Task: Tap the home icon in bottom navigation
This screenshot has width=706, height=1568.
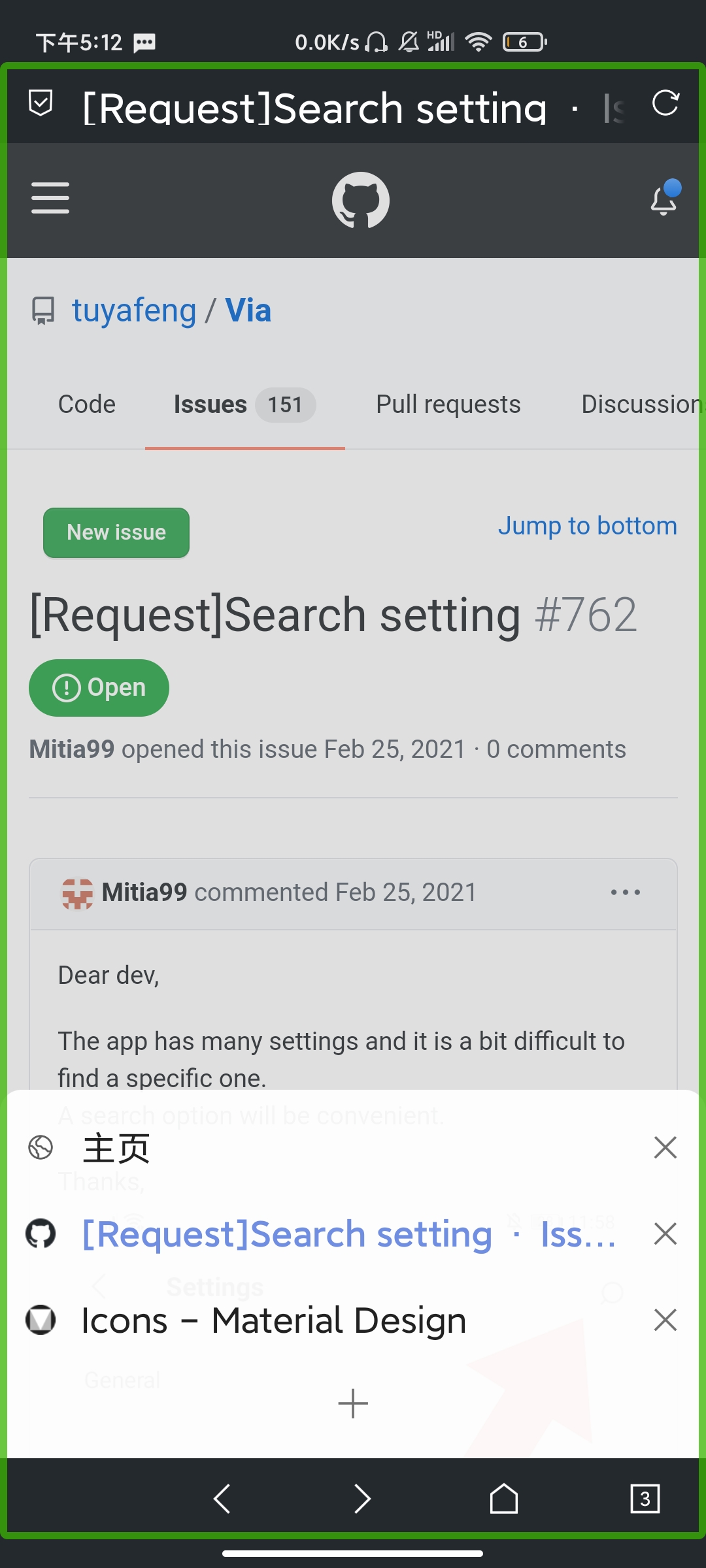Action: [504, 1499]
